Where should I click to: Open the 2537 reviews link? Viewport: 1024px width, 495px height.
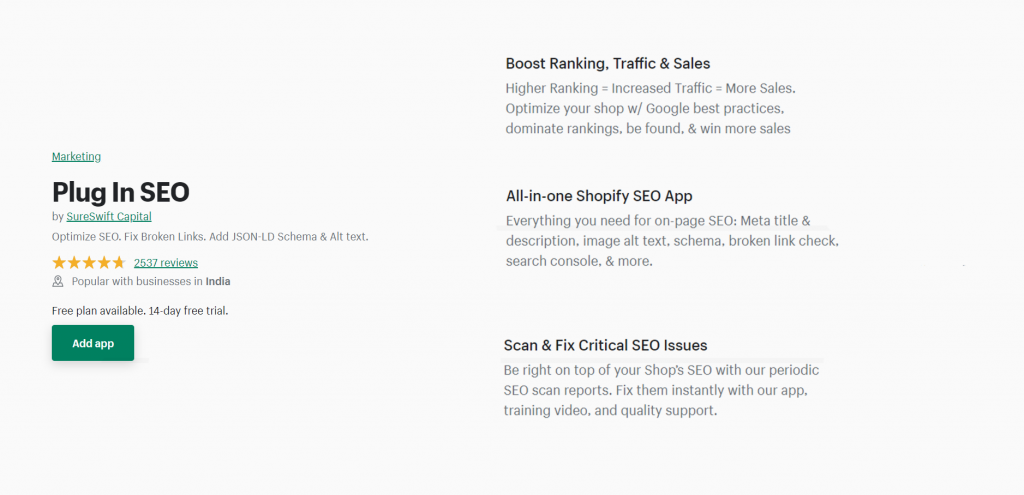coord(166,263)
